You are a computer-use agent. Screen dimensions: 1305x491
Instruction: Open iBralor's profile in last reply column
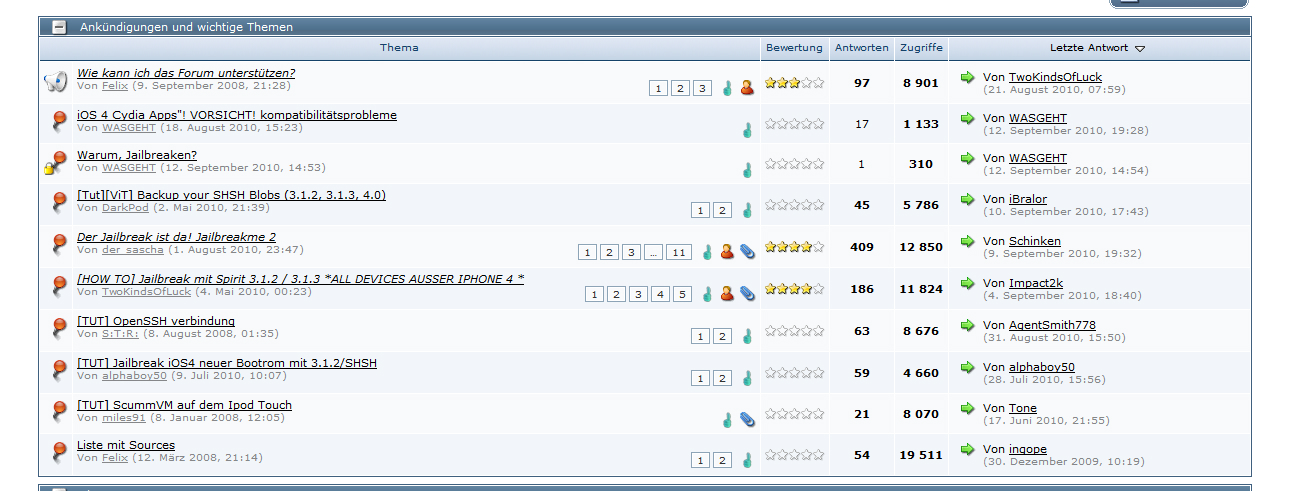point(1027,199)
